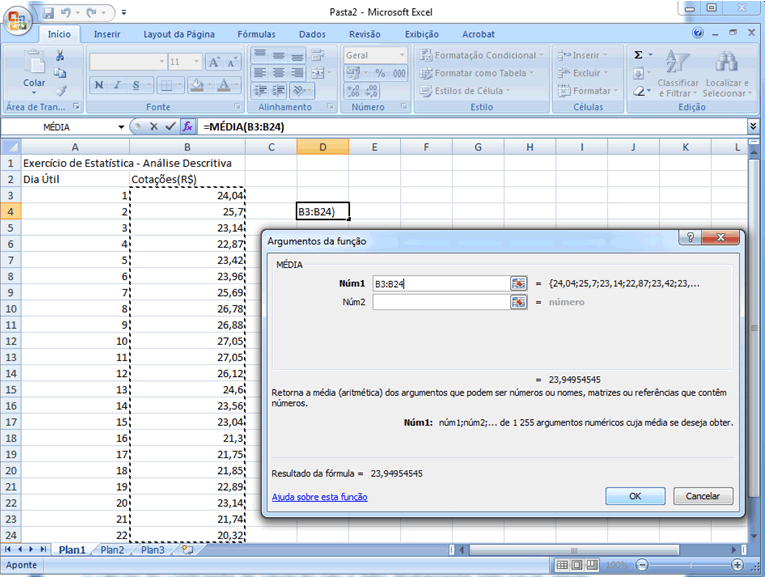Click the collapse dialog icon beside Núm1
The image size is (766, 577).
tap(518, 283)
